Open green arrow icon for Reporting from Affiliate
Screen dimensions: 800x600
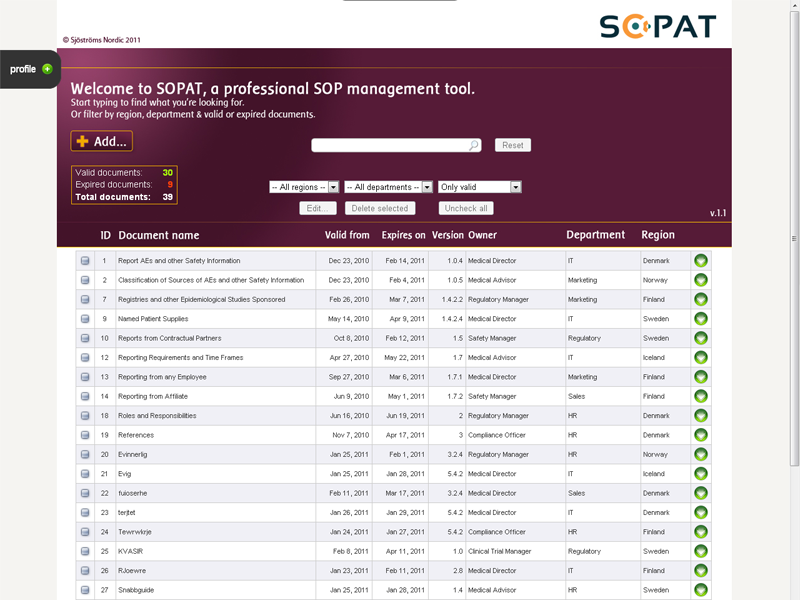[x=701, y=396]
